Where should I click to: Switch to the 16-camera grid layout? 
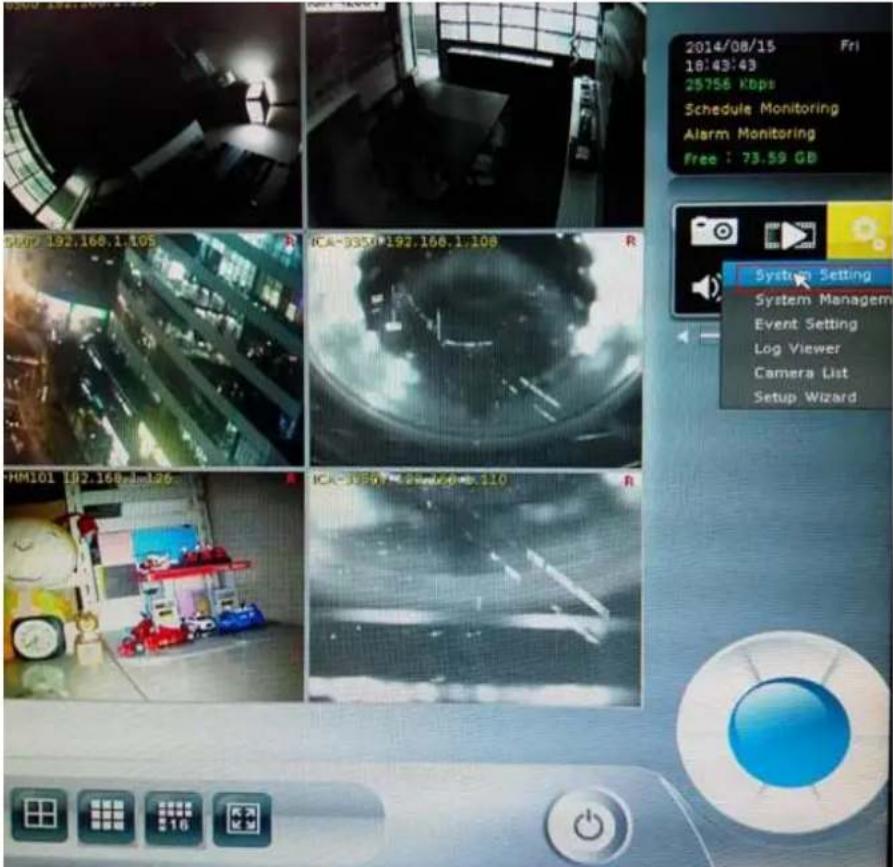[174, 817]
